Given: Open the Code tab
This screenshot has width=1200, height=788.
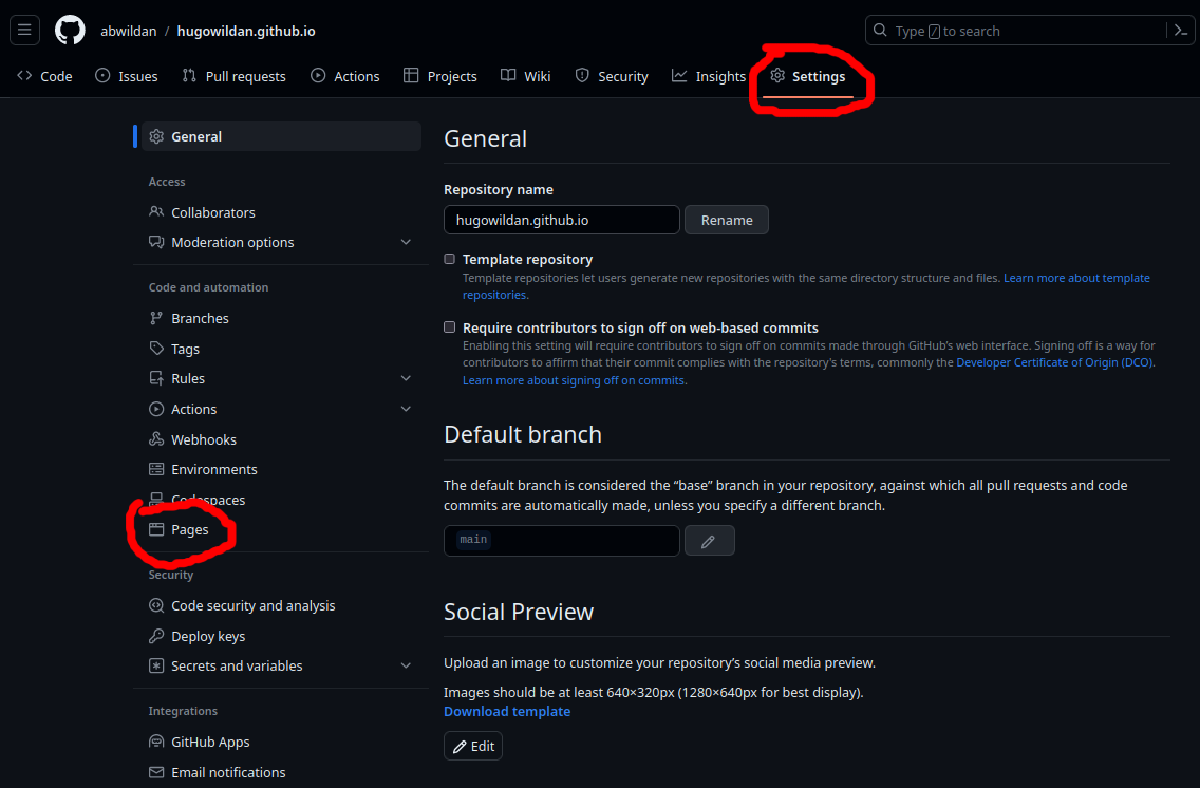Looking at the screenshot, I should (45, 76).
